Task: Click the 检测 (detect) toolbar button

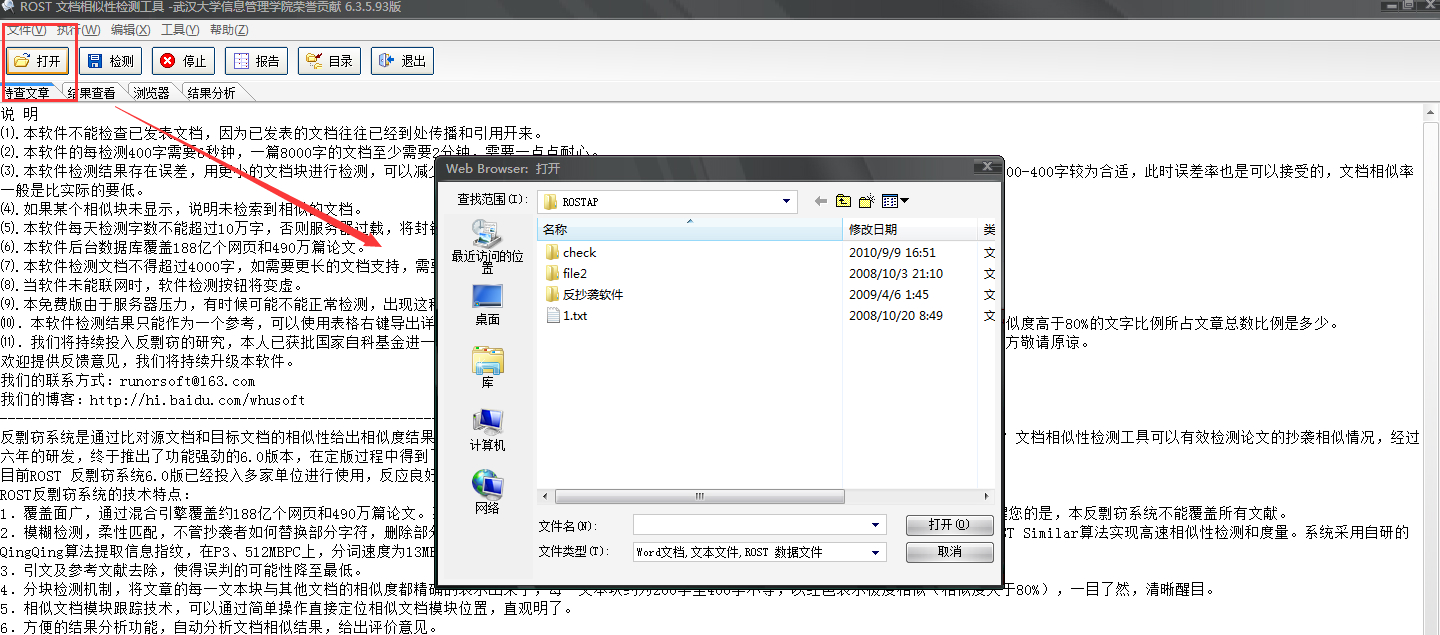Action: [111, 61]
